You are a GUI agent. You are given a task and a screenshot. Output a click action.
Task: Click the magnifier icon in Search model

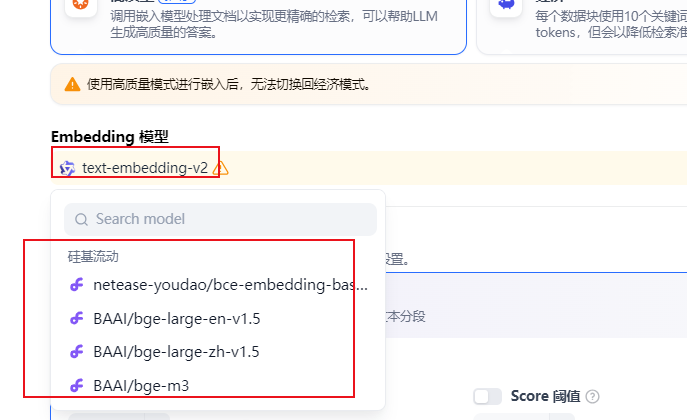point(81,219)
